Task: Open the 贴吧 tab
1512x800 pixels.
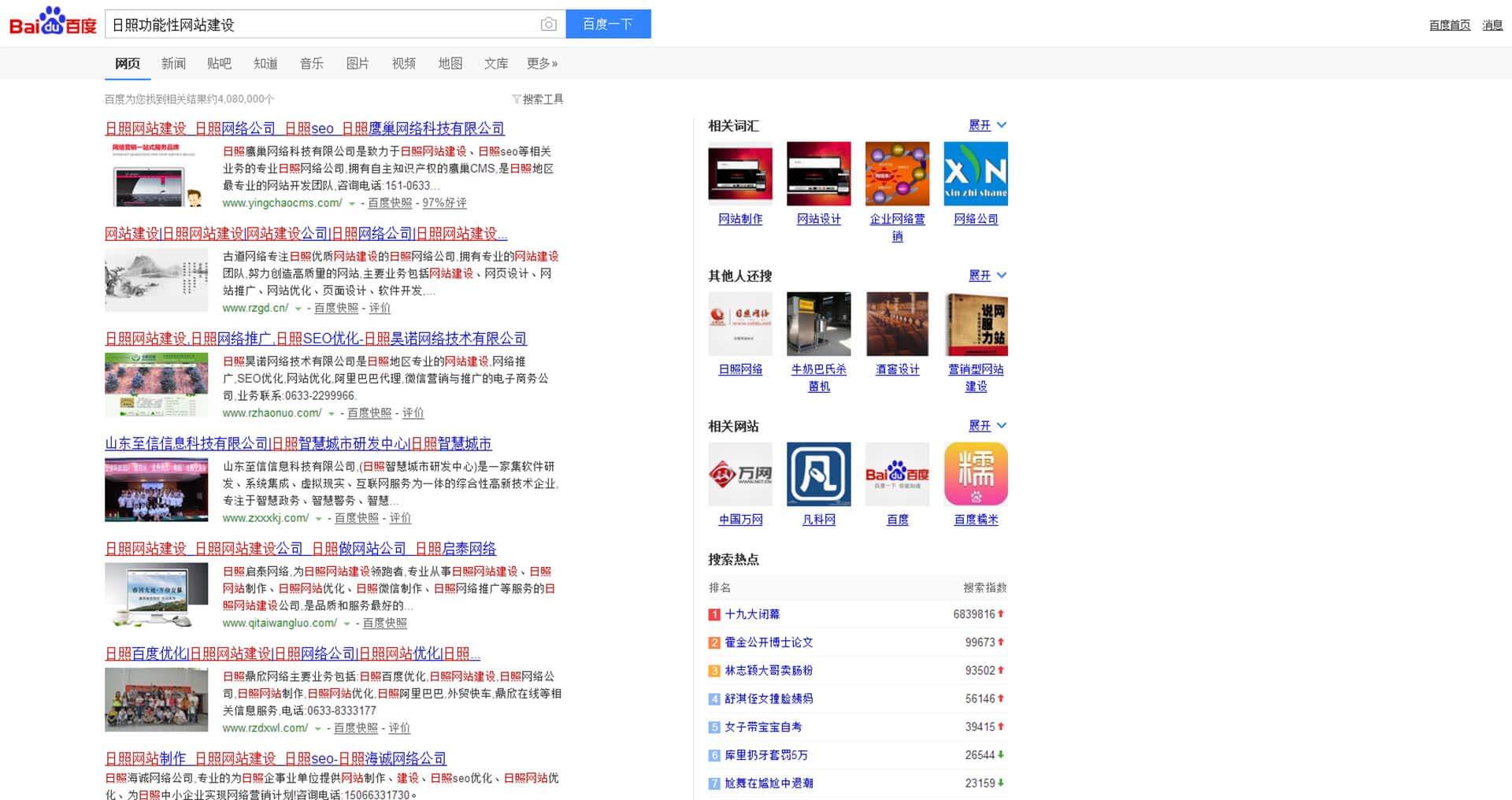Action: [x=219, y=63]
